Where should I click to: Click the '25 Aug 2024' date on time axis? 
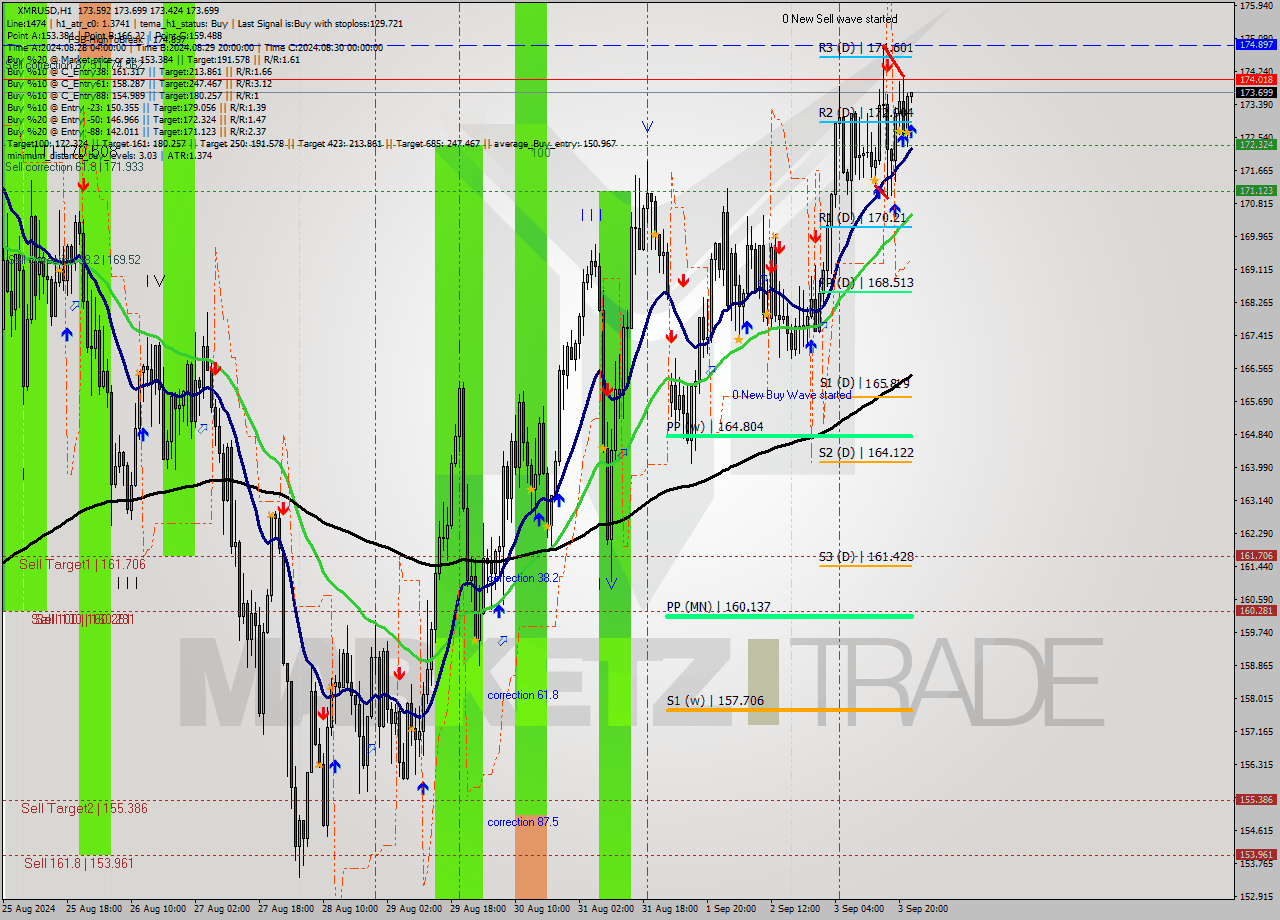coord(28,909)
